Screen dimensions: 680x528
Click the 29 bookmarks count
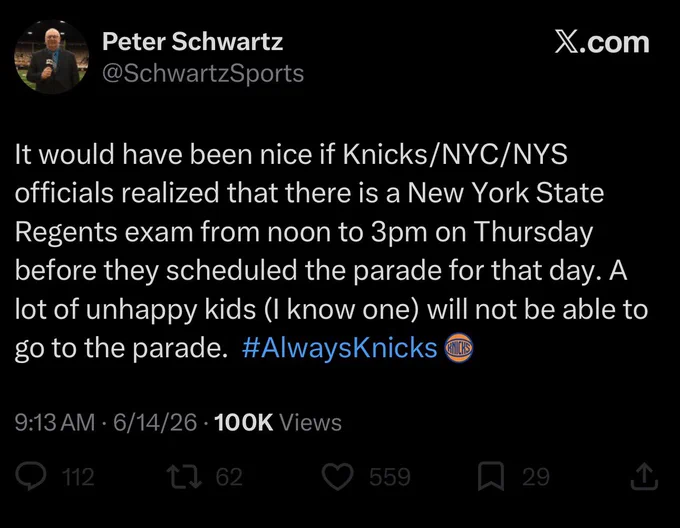click(x=536, y=477)
